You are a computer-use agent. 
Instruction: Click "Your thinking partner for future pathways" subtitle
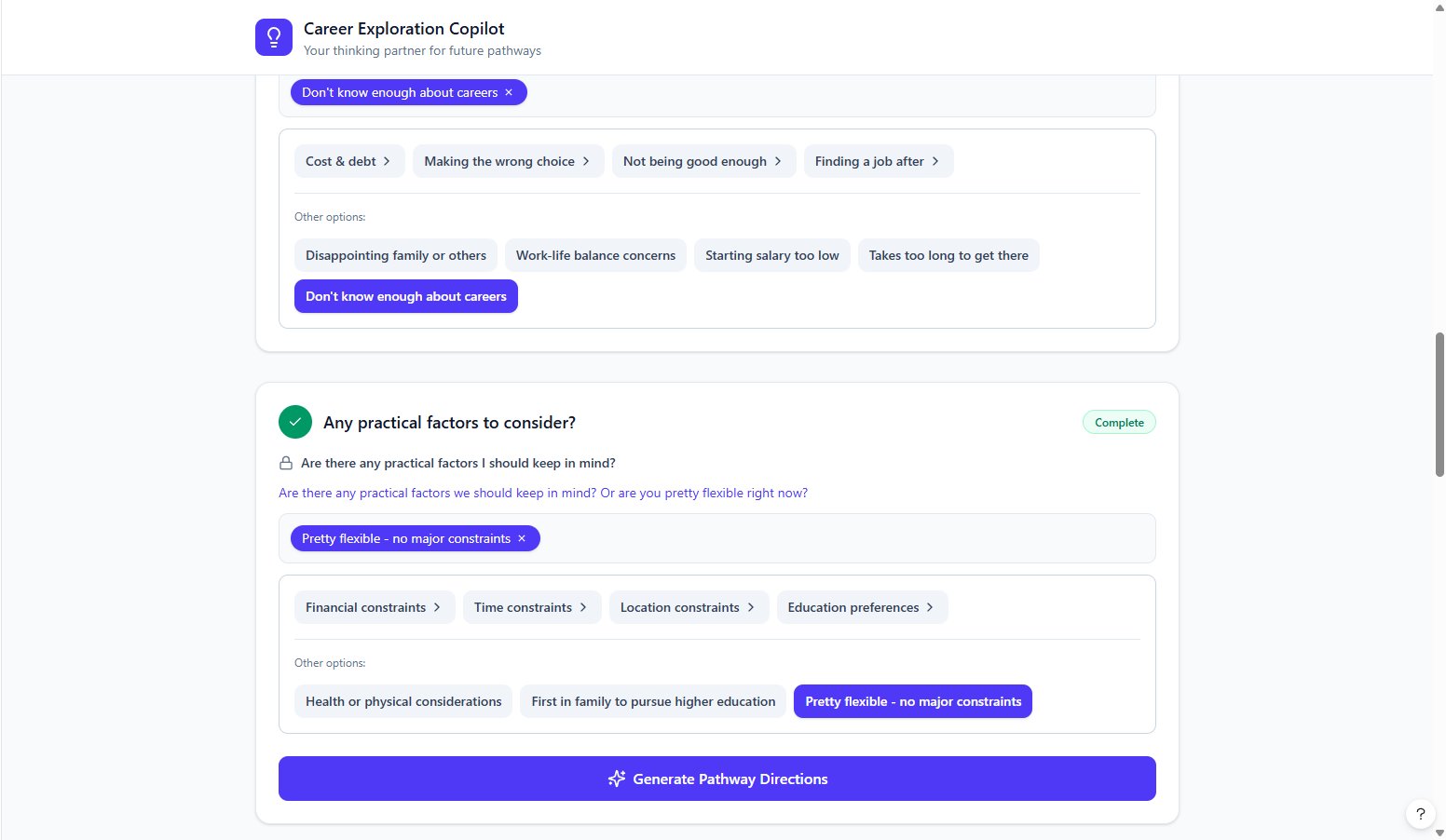tap(422, 50)
